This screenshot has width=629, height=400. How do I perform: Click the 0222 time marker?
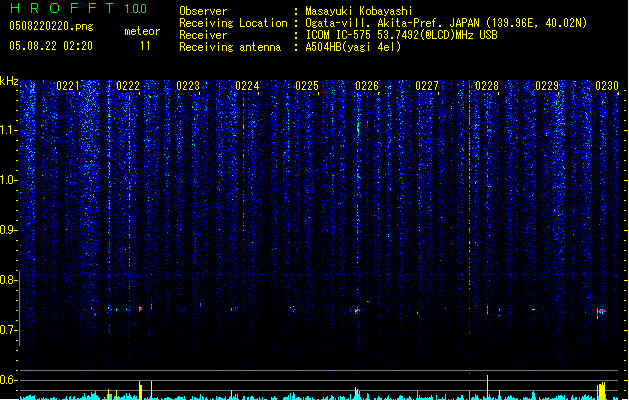tap(128, 86)
